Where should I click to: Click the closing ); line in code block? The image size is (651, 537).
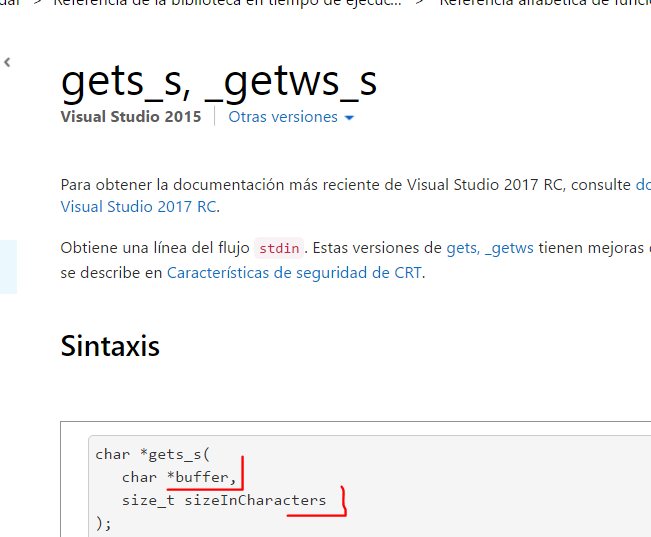(103, 522)
